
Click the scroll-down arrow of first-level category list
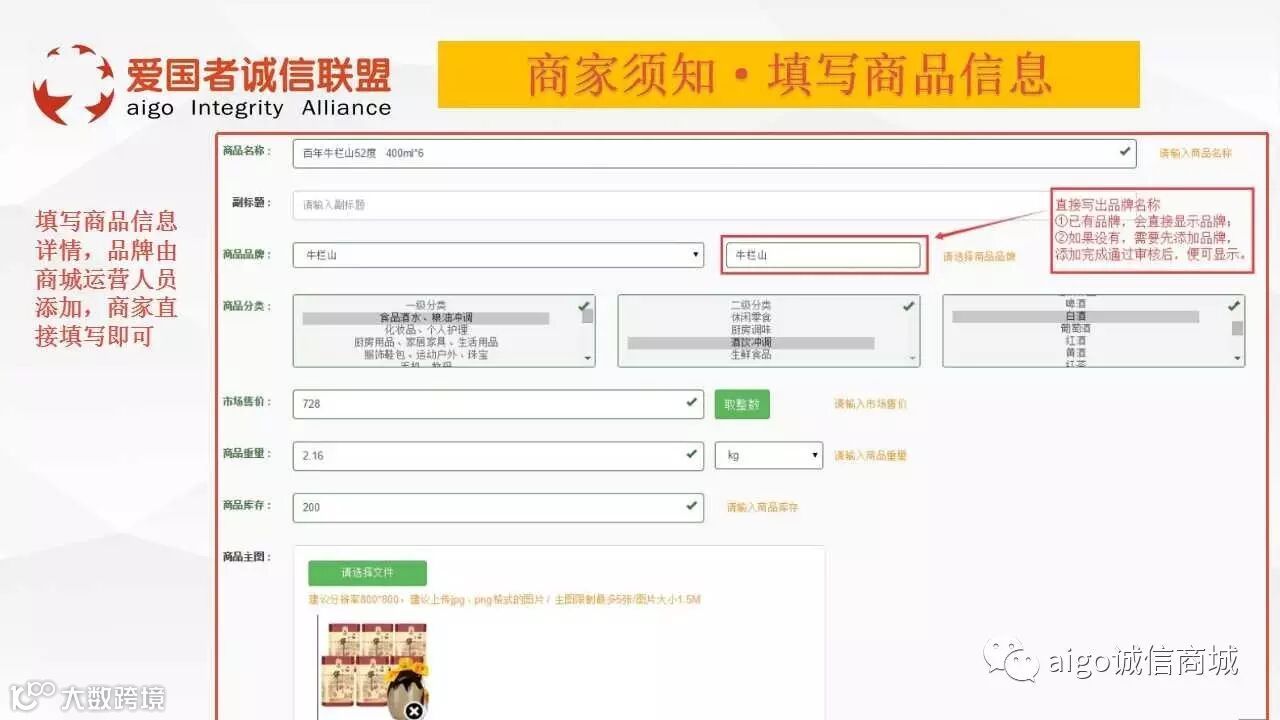click(x=587, y=358)
